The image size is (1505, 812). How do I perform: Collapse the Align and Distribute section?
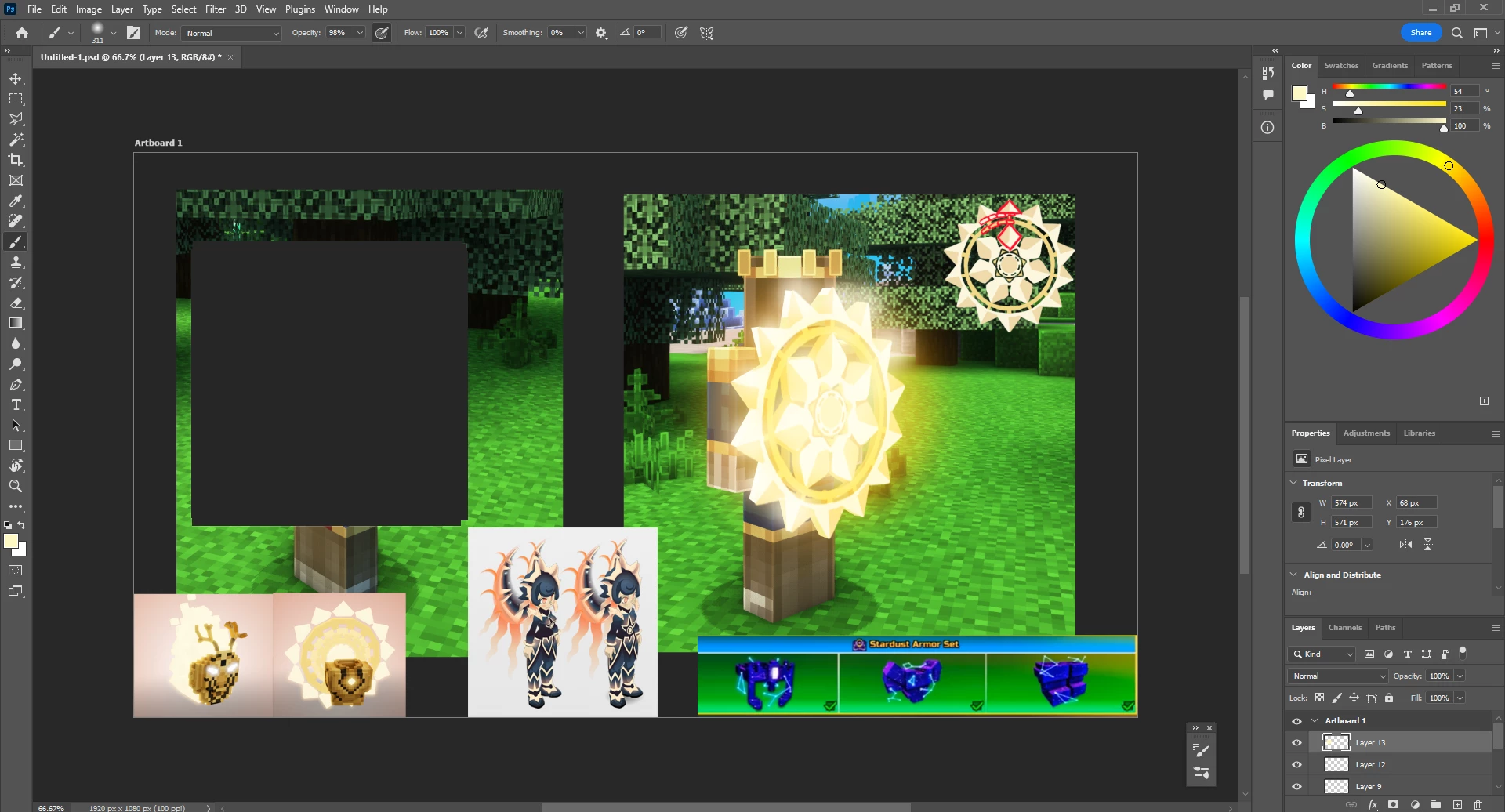[x=1293, y=575]
